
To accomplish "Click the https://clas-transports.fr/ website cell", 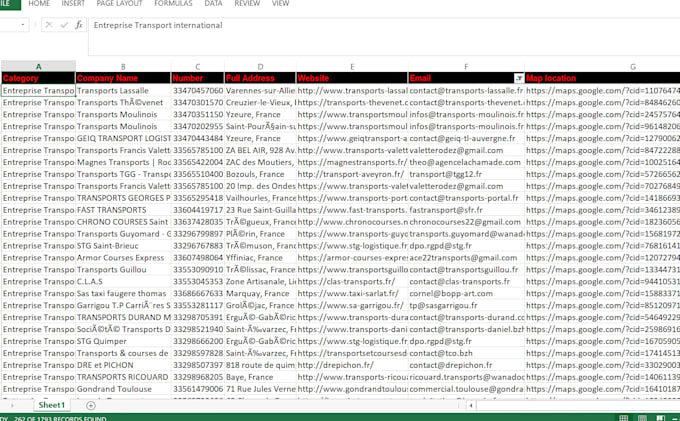I will (352, 281).
